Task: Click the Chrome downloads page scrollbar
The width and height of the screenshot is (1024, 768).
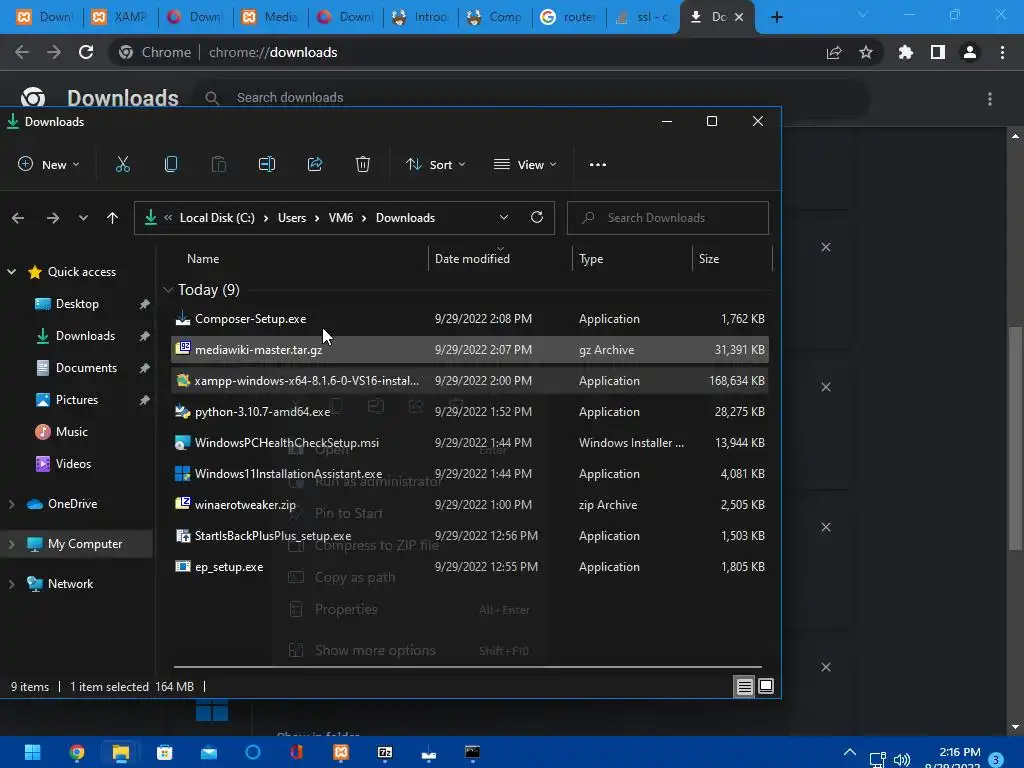Action: coord(1015,438)
